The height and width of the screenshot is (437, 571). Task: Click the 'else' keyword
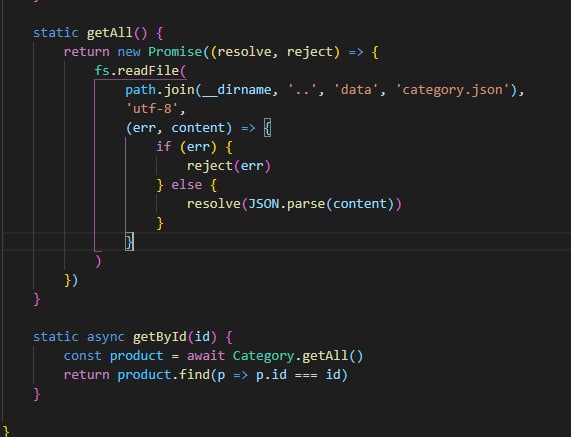pyautogui.click(x=186, y=185)
